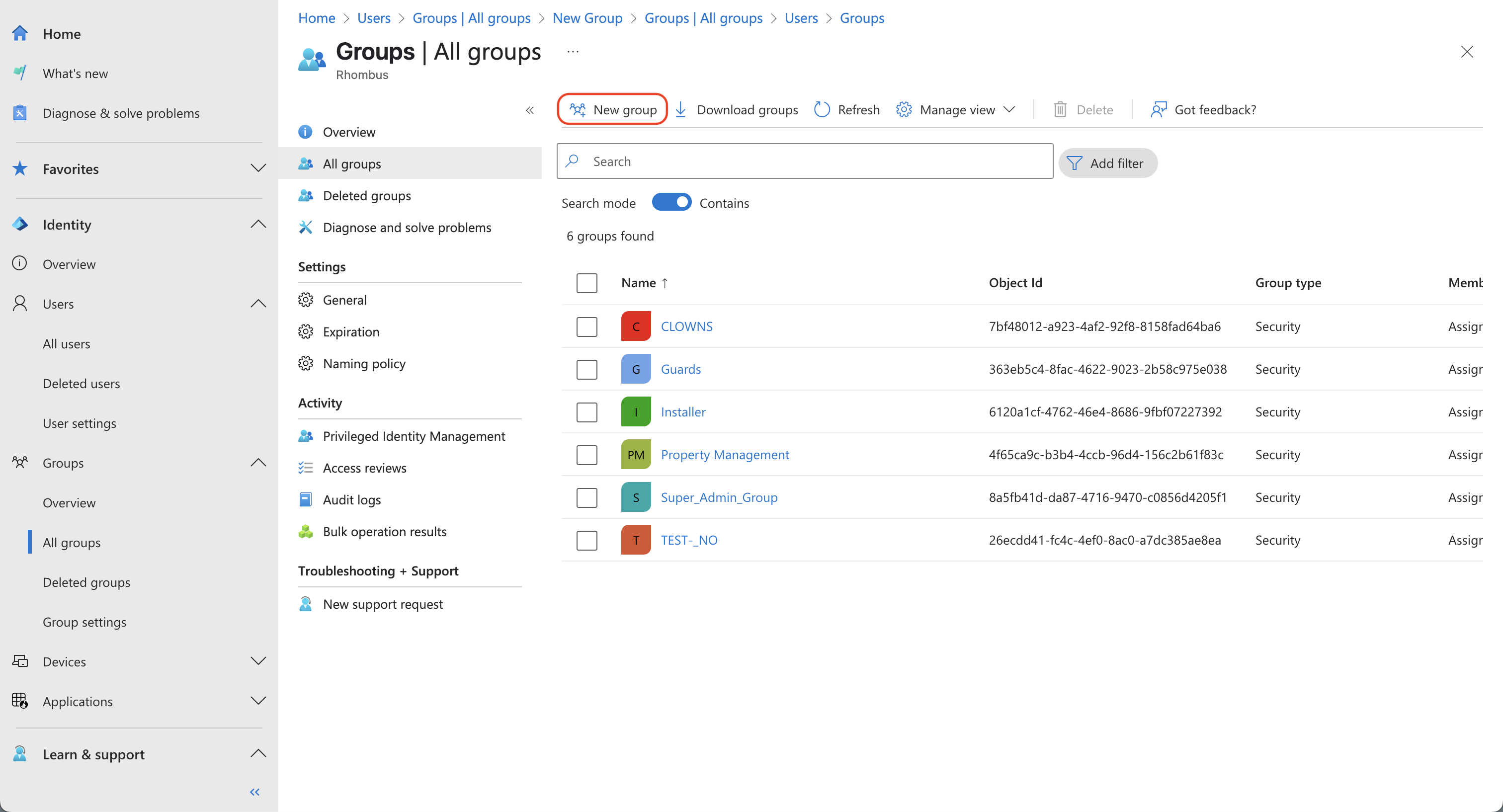The width and height of the screenshot is (1503, 812).
Task: Click the Applications grid icon
Action: [x=20, y=701]
